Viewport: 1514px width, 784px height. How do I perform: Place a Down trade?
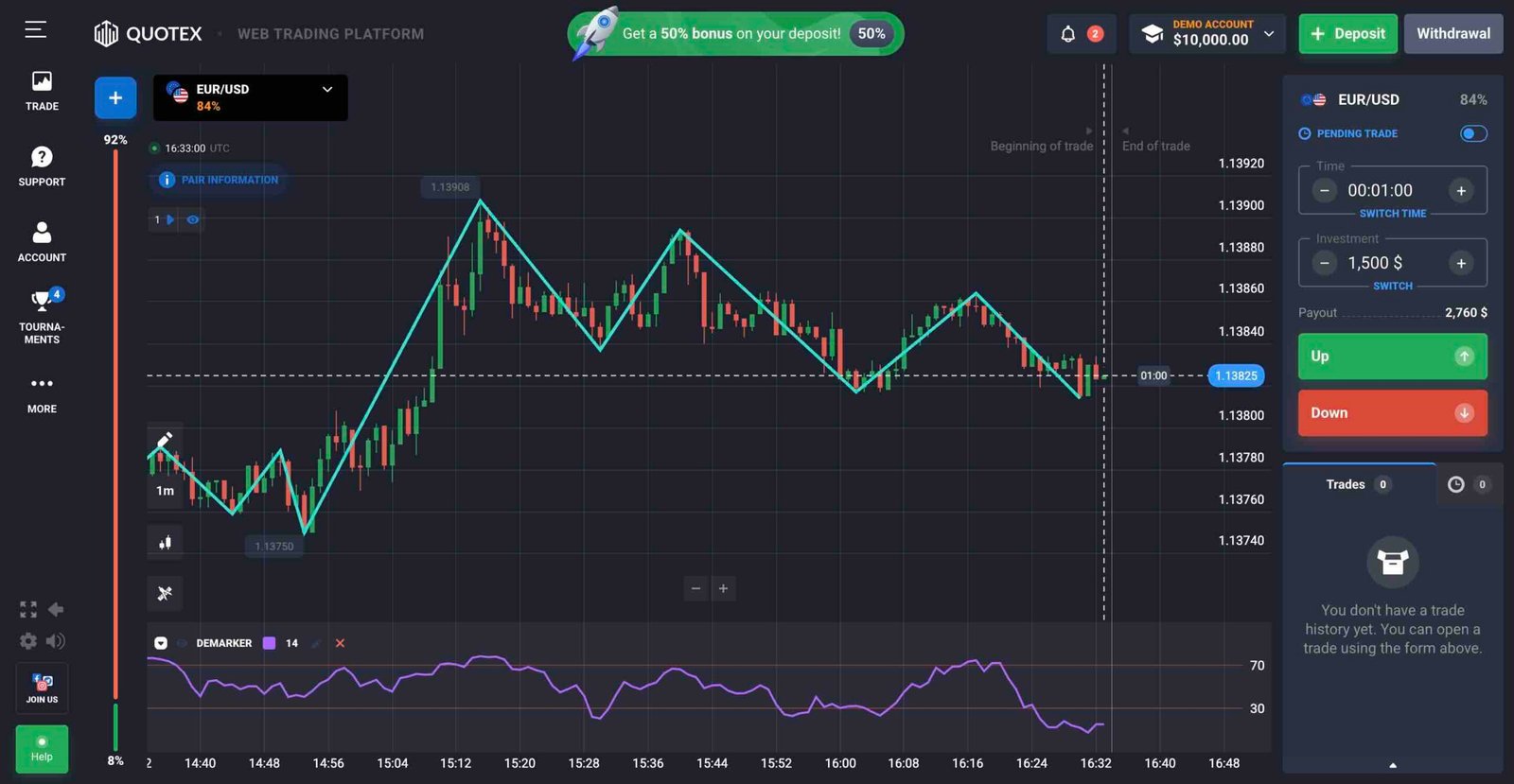coord(1393,413)
